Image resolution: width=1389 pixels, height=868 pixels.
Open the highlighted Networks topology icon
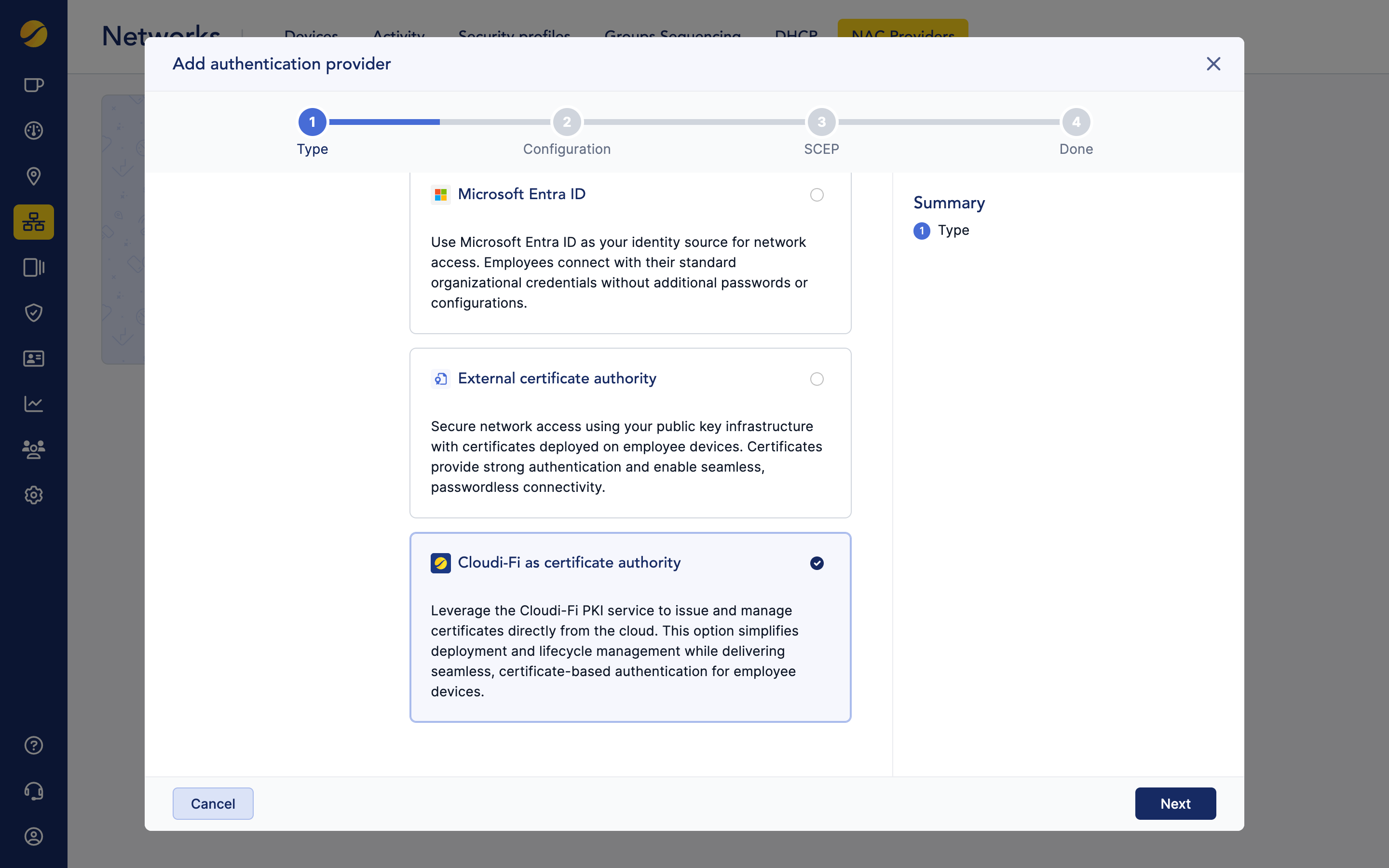tap(33, 222)
